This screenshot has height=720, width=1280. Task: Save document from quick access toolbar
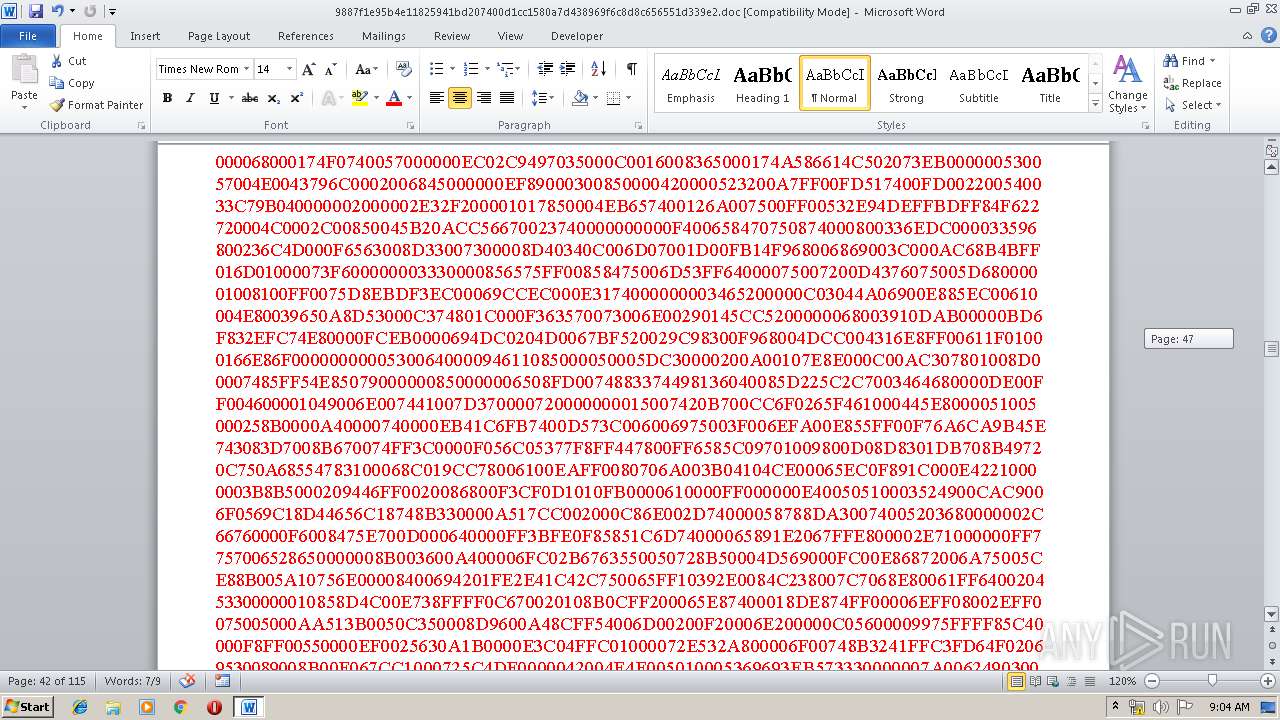click(36, 11)
